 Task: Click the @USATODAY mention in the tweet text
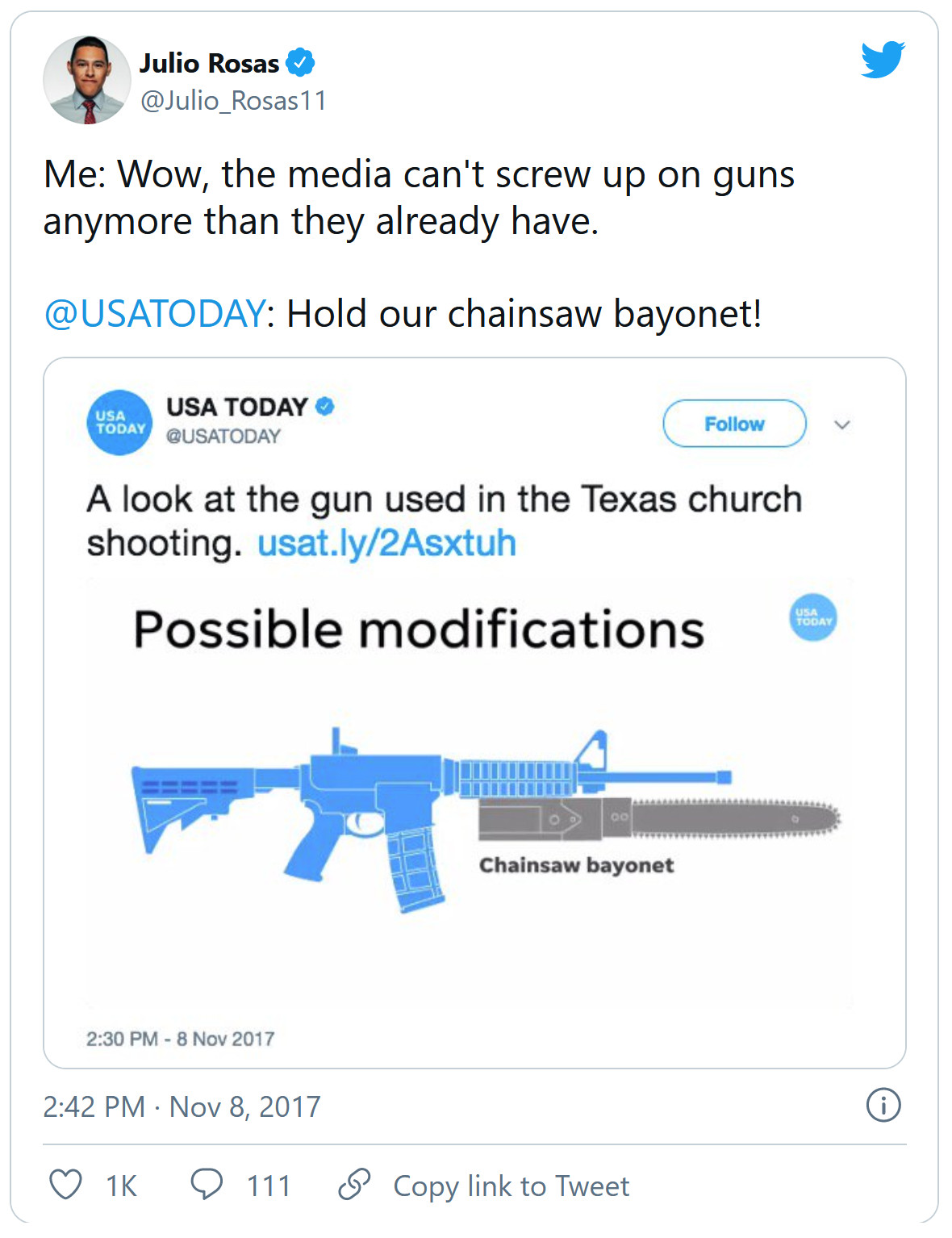pyautogui.click(x=154, y=313)
